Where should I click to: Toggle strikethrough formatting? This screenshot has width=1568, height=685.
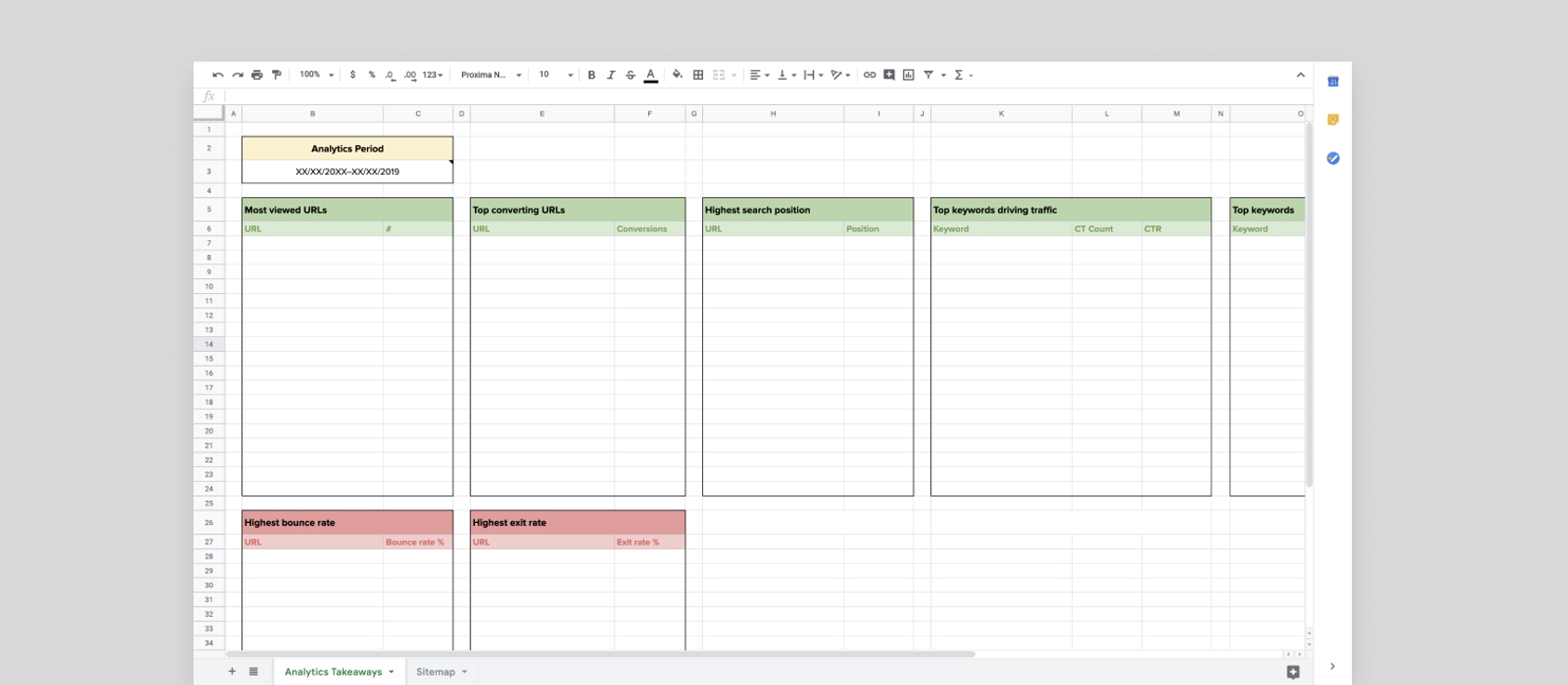(x=630, y=75)
